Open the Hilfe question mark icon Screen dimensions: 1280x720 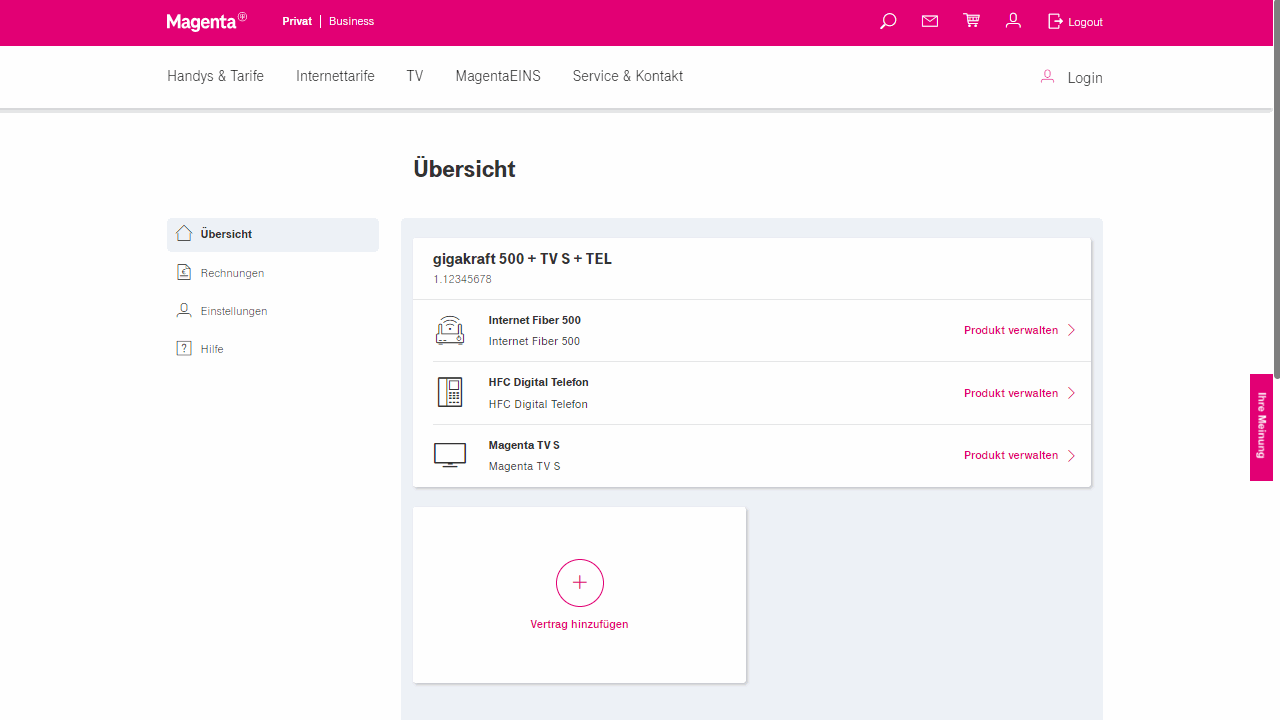(184, 348)
